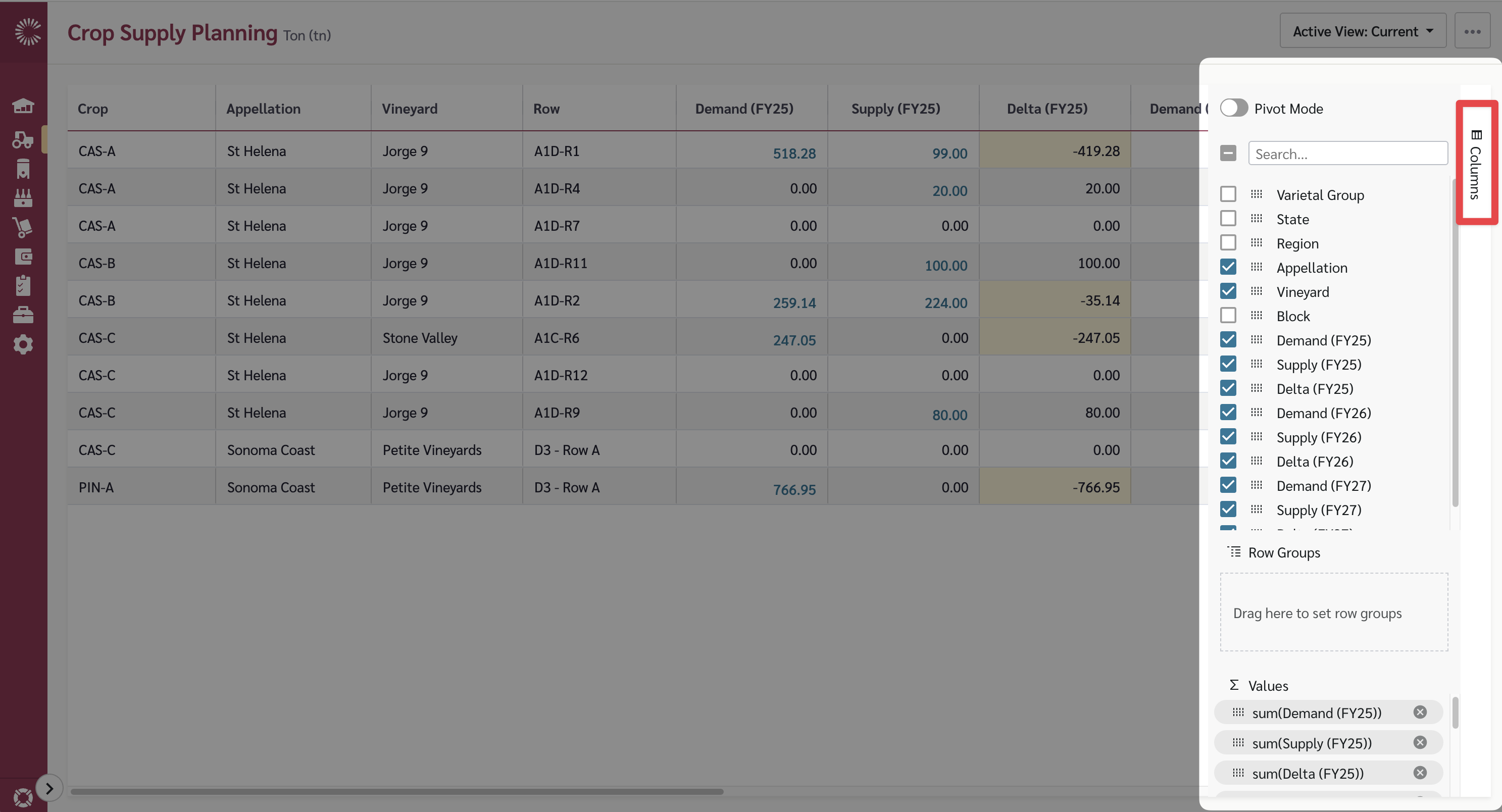Open Settings from the sidebar gear icon

point(23,344)
